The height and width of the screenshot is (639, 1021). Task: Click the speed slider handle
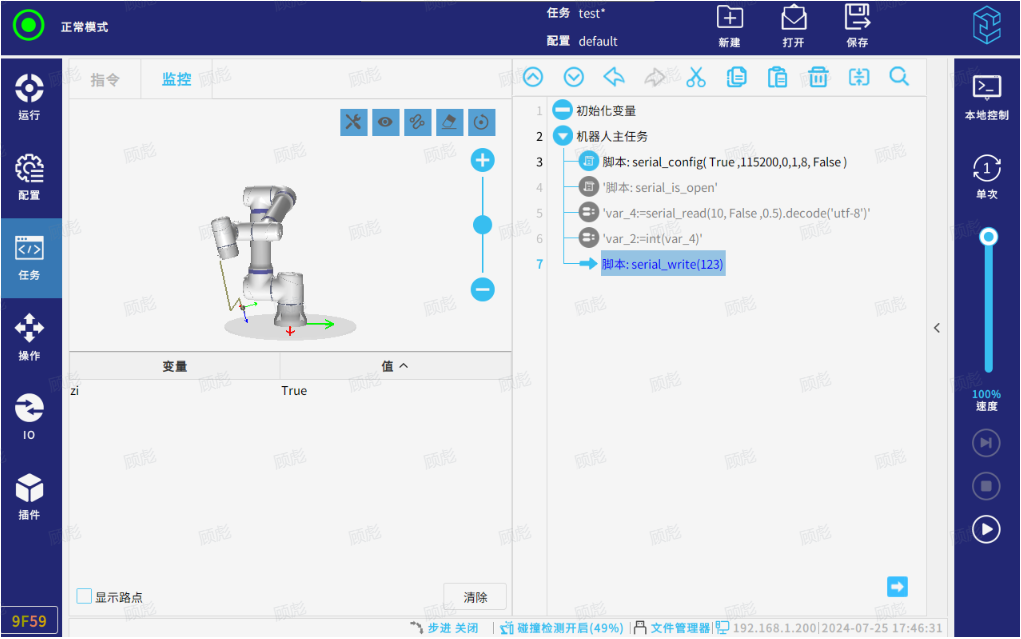[988, 237]
